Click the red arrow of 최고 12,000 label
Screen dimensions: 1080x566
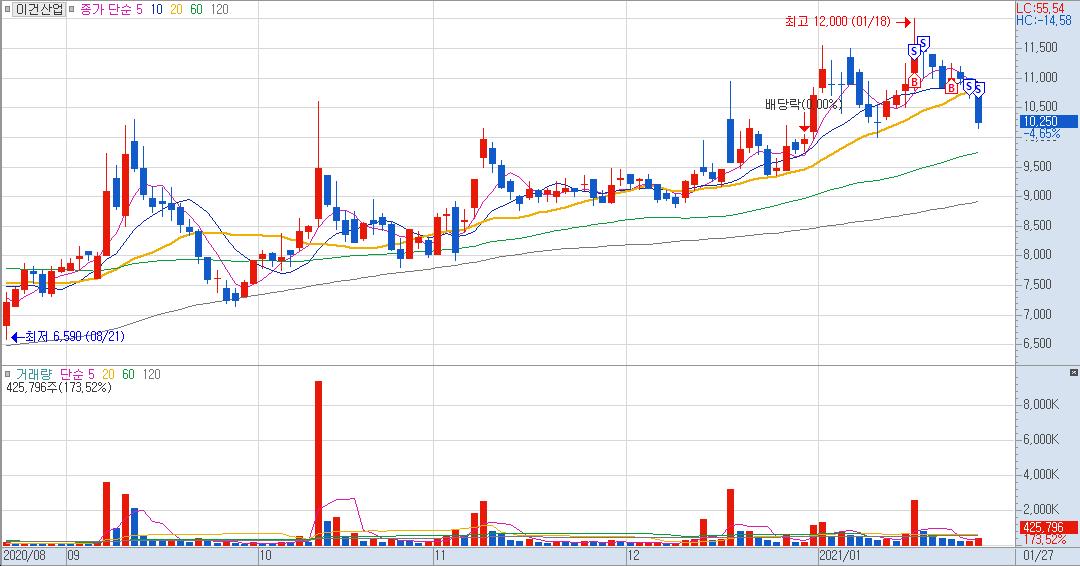(904, 22)
